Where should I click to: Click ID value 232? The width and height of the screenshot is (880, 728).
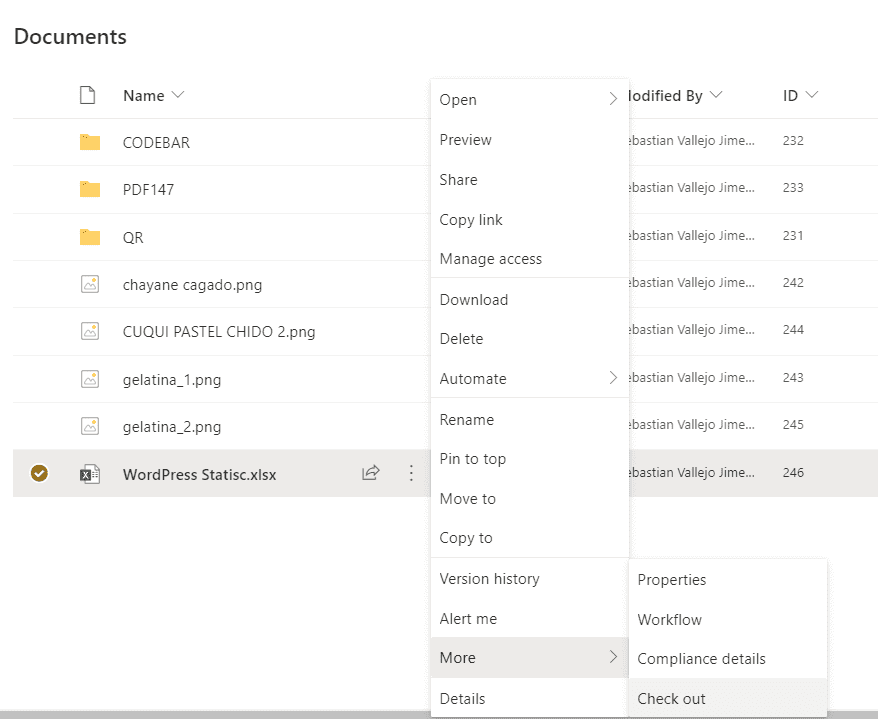point(793,140)
